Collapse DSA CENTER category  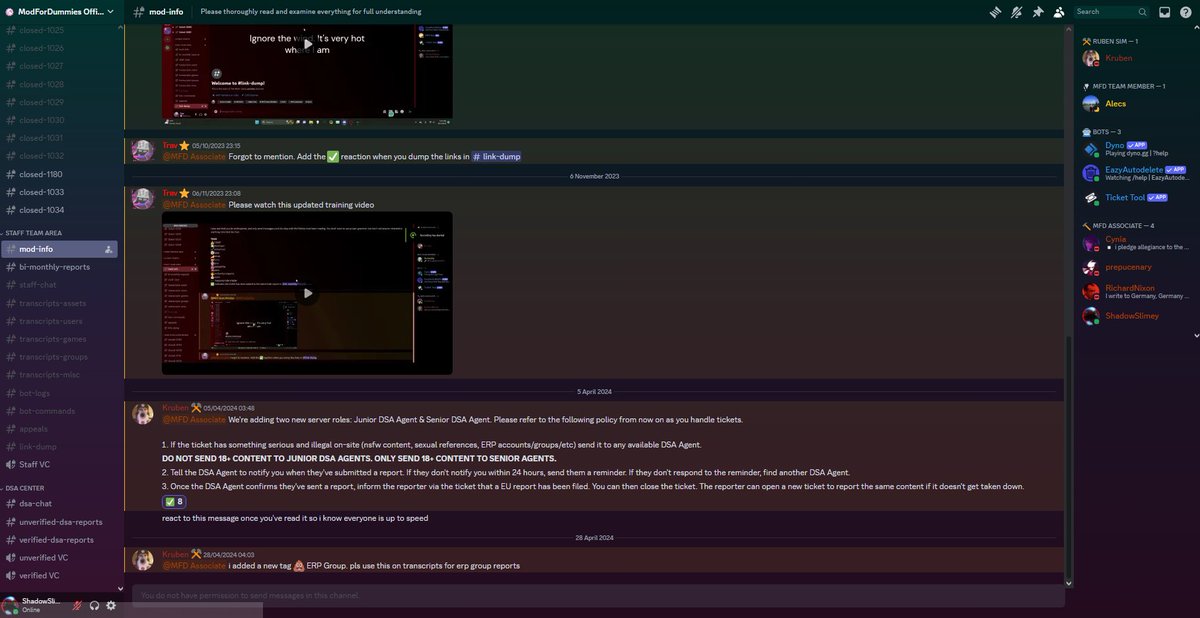click(x=23, y=488)
